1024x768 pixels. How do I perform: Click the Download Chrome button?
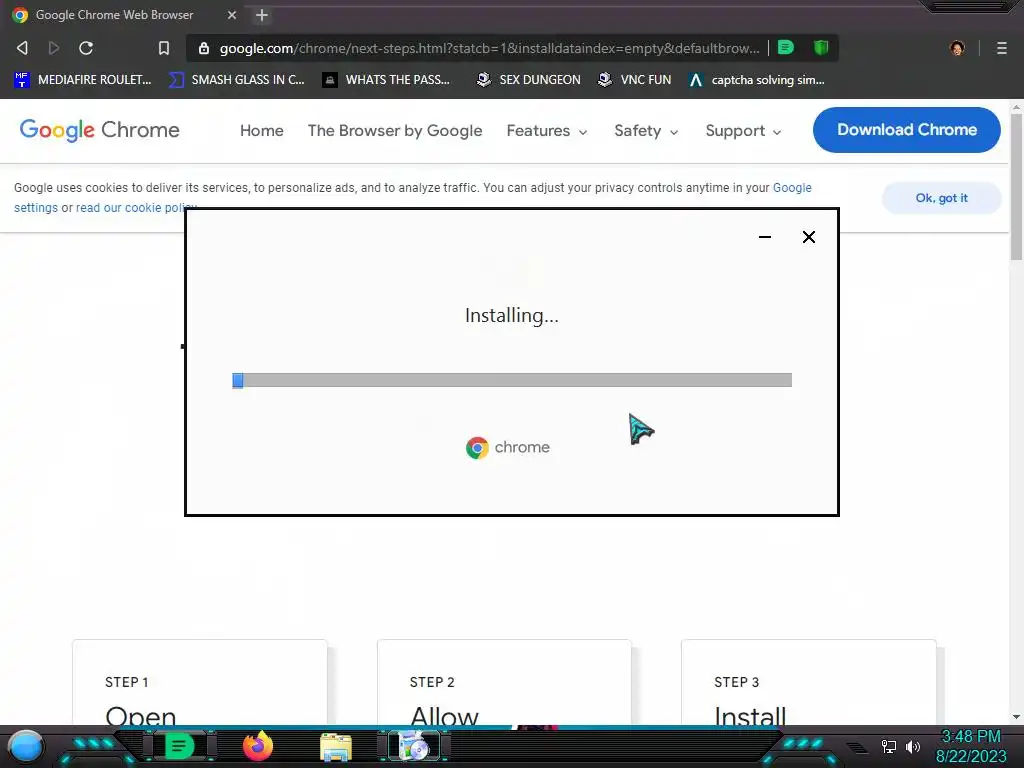(x=906, y=129)
